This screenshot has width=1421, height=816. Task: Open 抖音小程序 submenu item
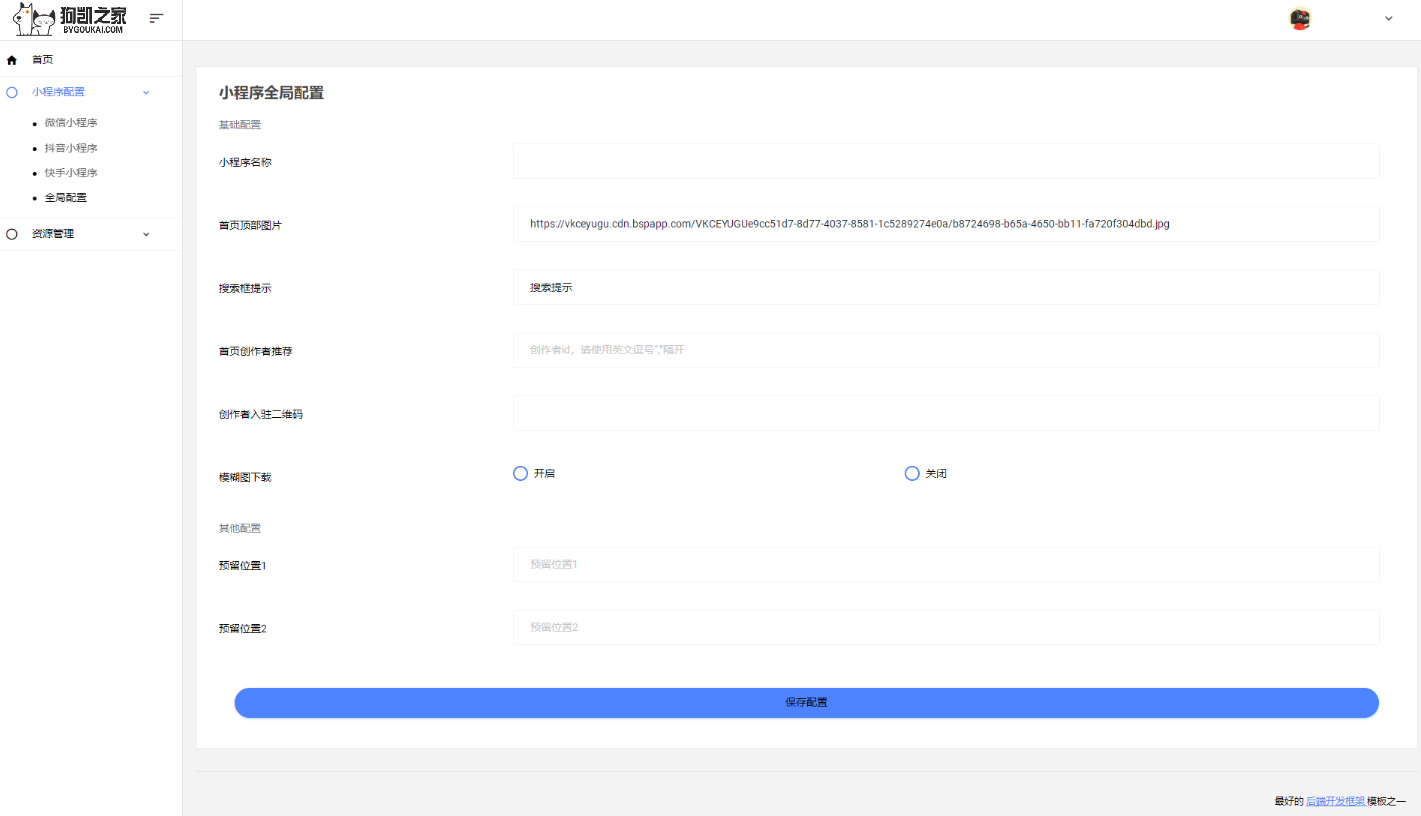pyautogui.click(x=71, y=148)
